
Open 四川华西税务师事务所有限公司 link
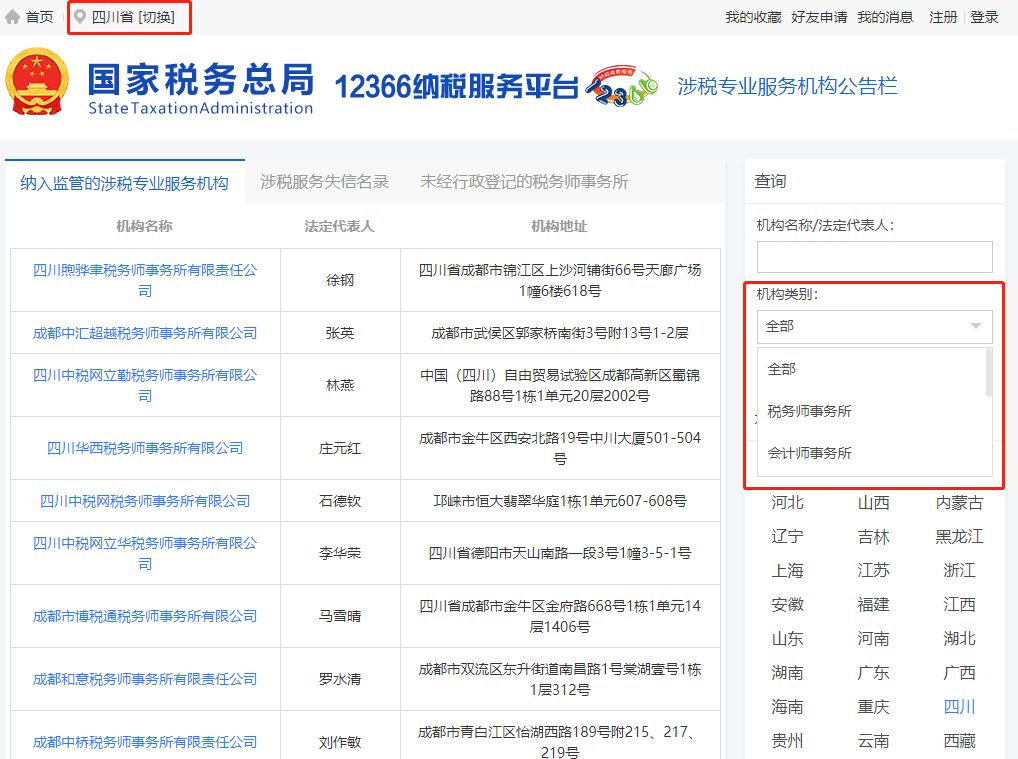(145, 448)
